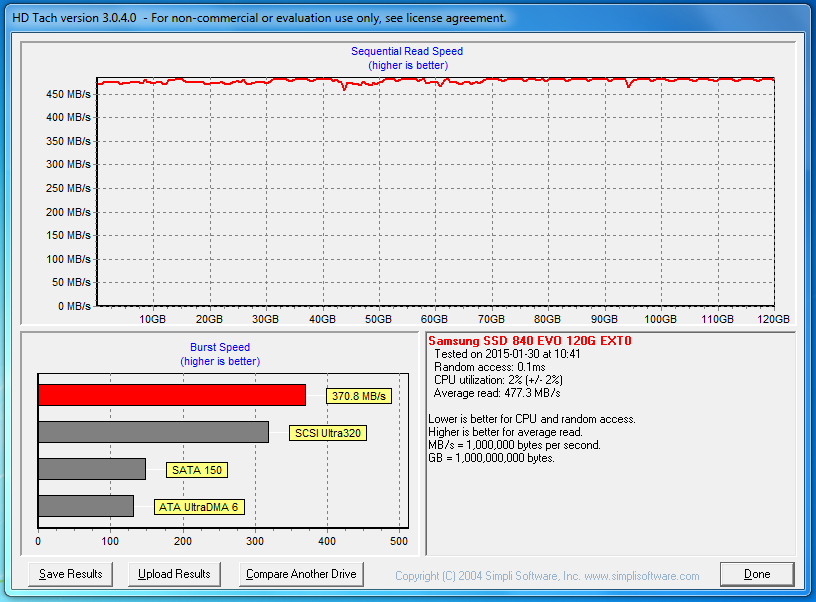The width and height of the screenshot is (816, 602).
Task: Click the 500 tick on burst axis
Action: coord(399,541)
